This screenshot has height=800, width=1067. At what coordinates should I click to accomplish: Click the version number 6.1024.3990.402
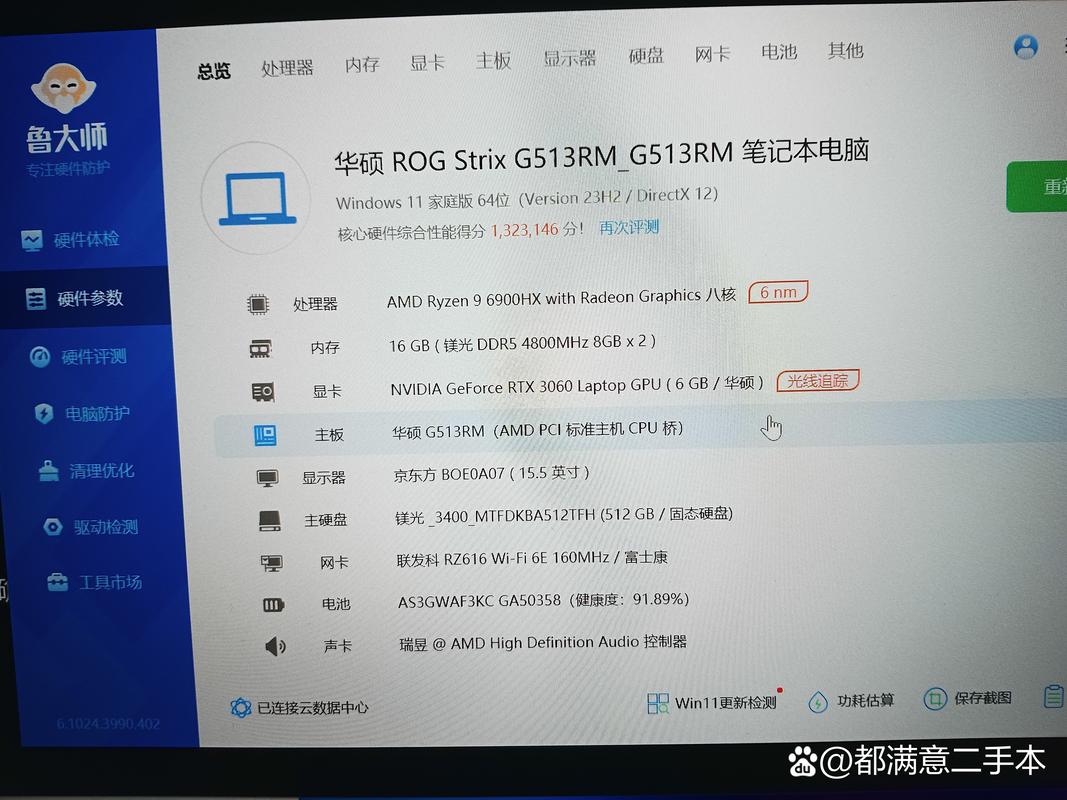pos(109,723)
